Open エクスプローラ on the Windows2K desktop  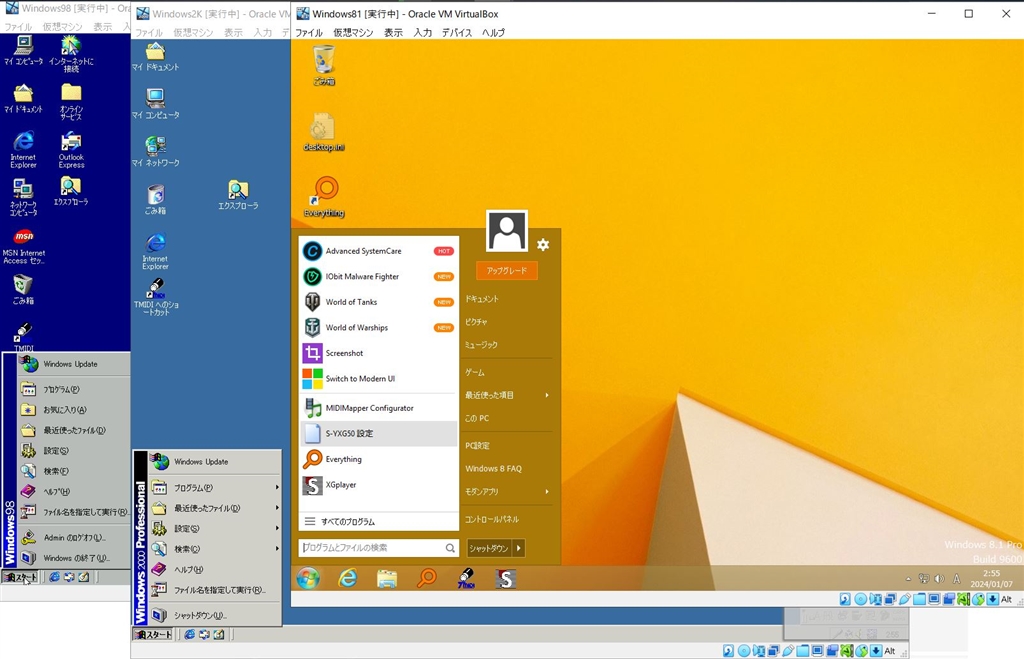(238, 195)
